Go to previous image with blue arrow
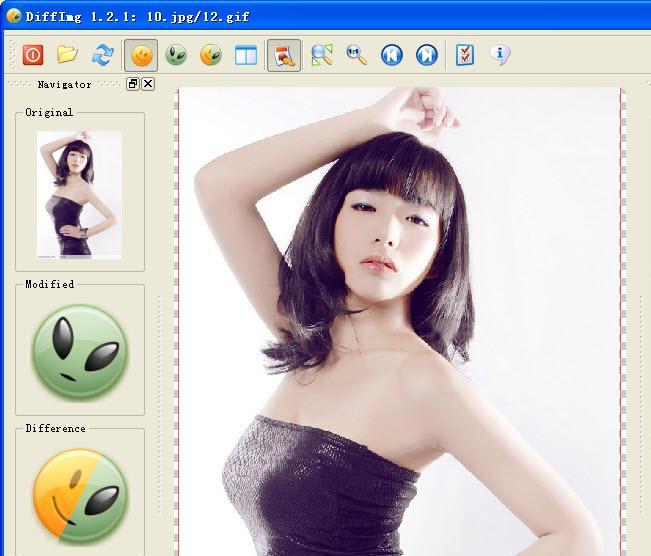This screenshot has width=651, height=556. pos(391,55)
